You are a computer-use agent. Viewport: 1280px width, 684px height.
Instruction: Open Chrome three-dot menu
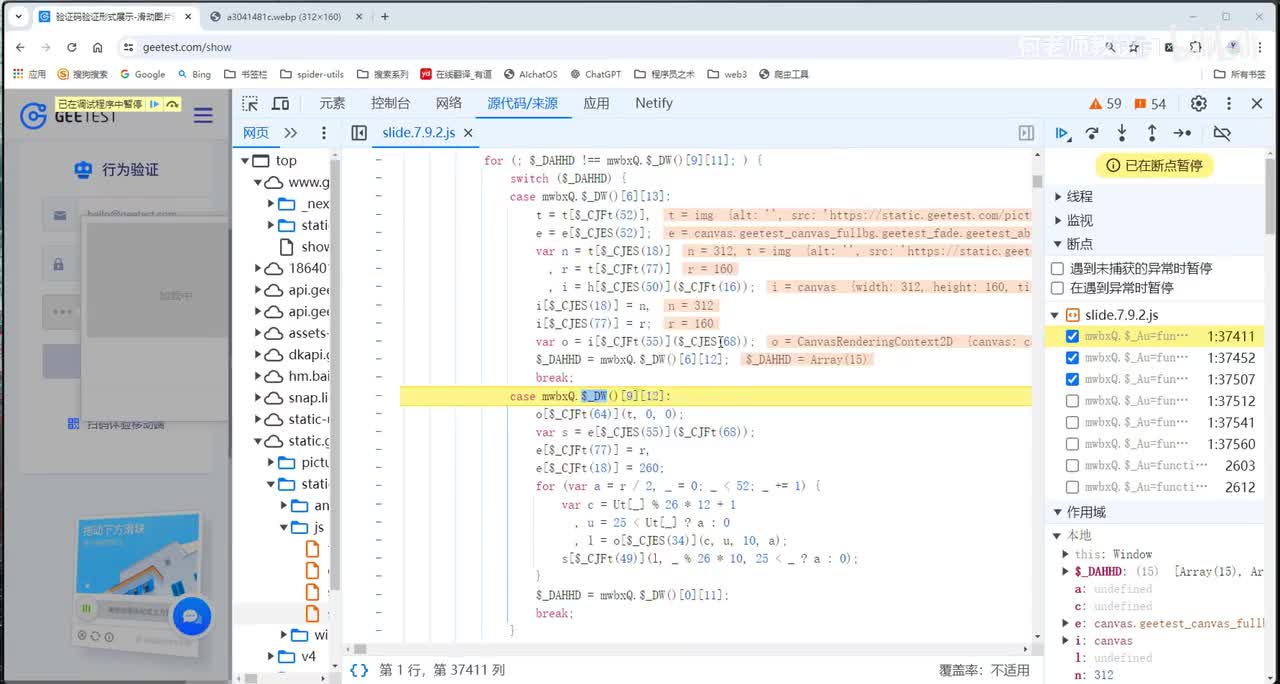(x=1260, y=47)
